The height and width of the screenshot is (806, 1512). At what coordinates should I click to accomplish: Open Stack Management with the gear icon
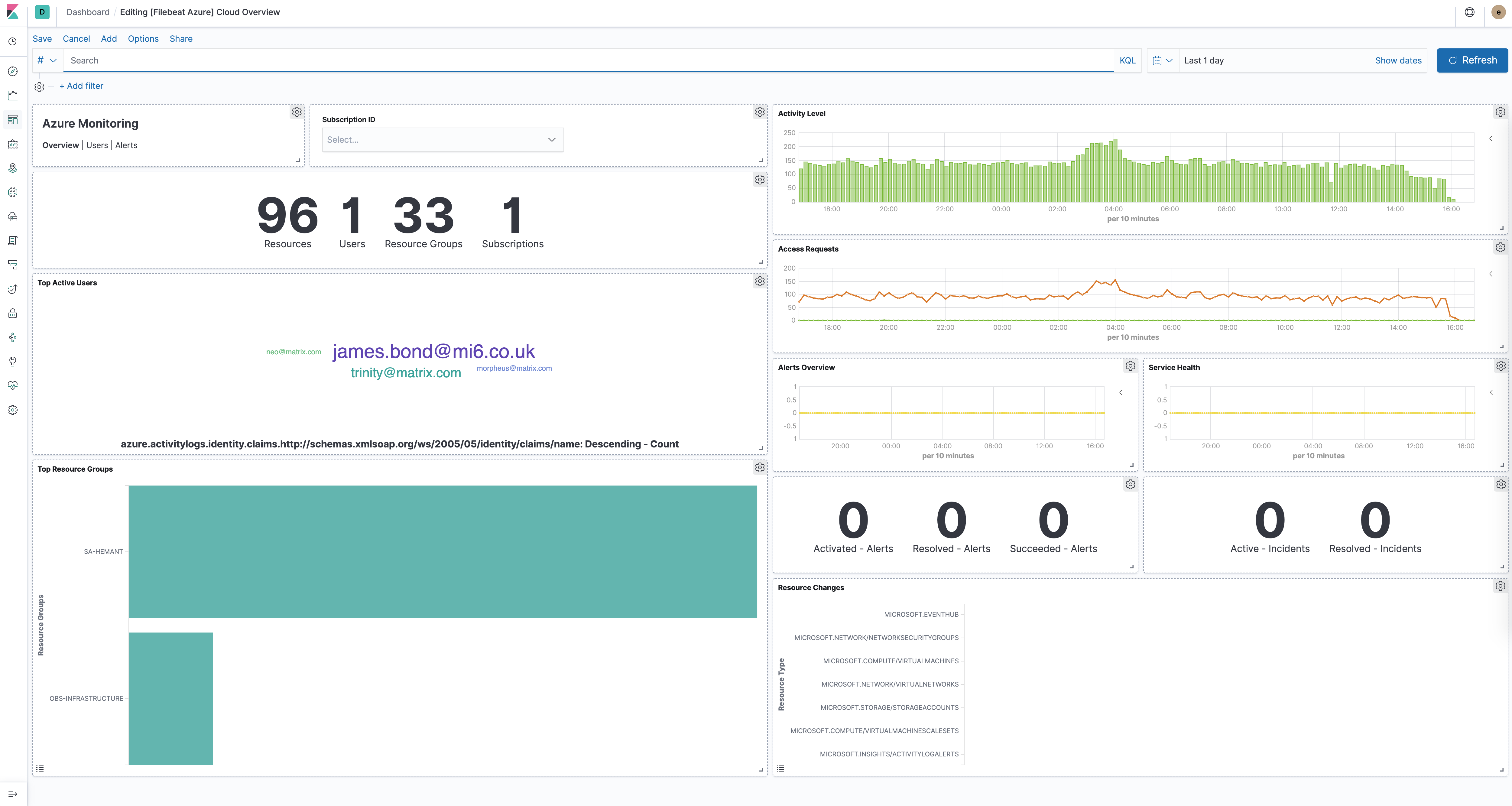pos(12,410)
